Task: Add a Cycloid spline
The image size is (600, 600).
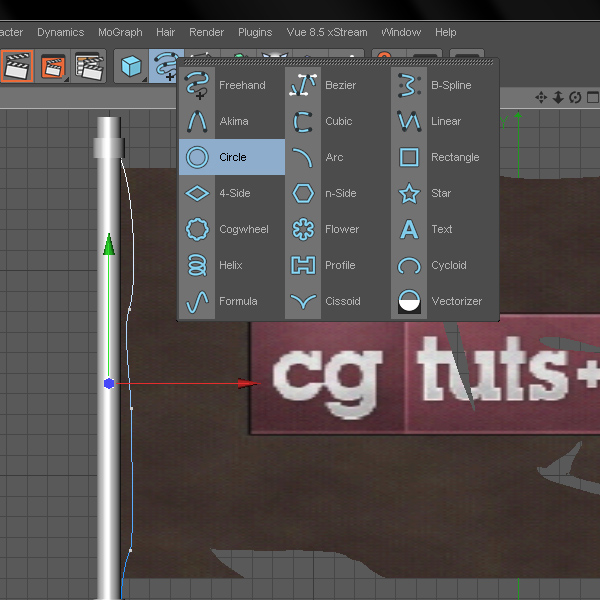Action: [444, 265]
